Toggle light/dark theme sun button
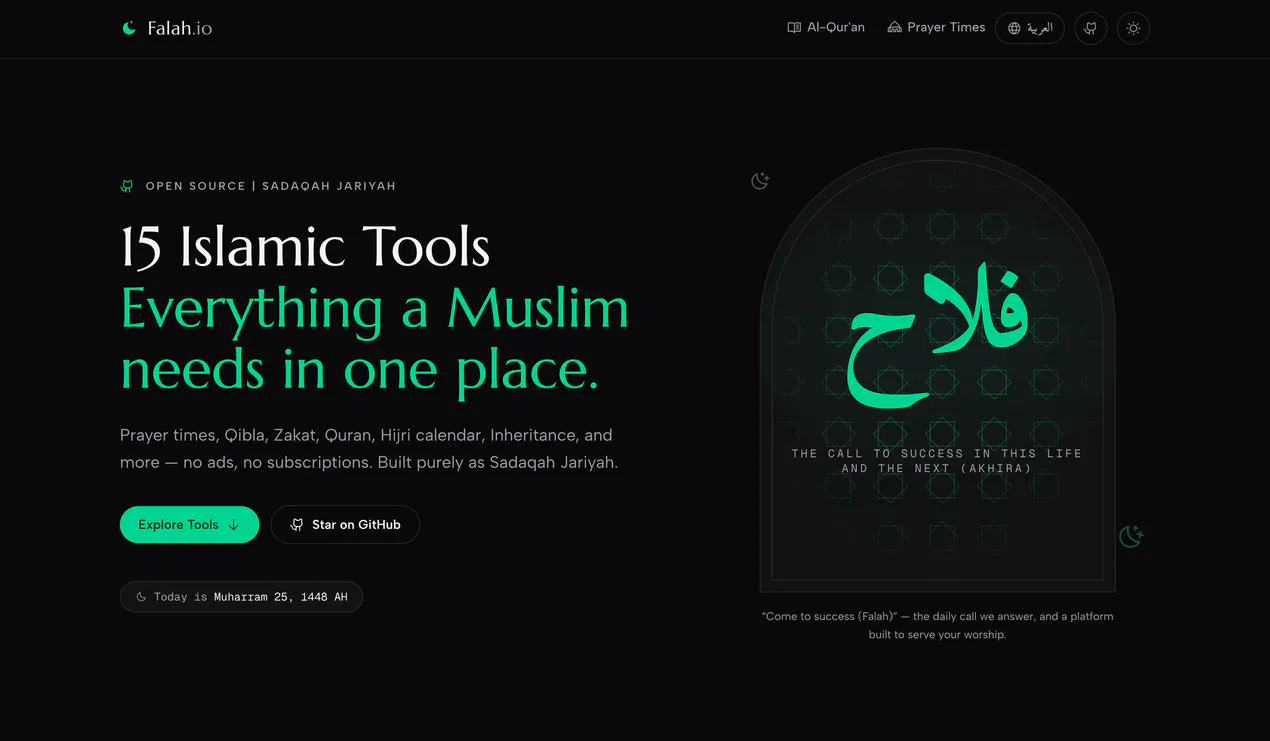Viewport: 1270px width, 741px height. 1133,28
